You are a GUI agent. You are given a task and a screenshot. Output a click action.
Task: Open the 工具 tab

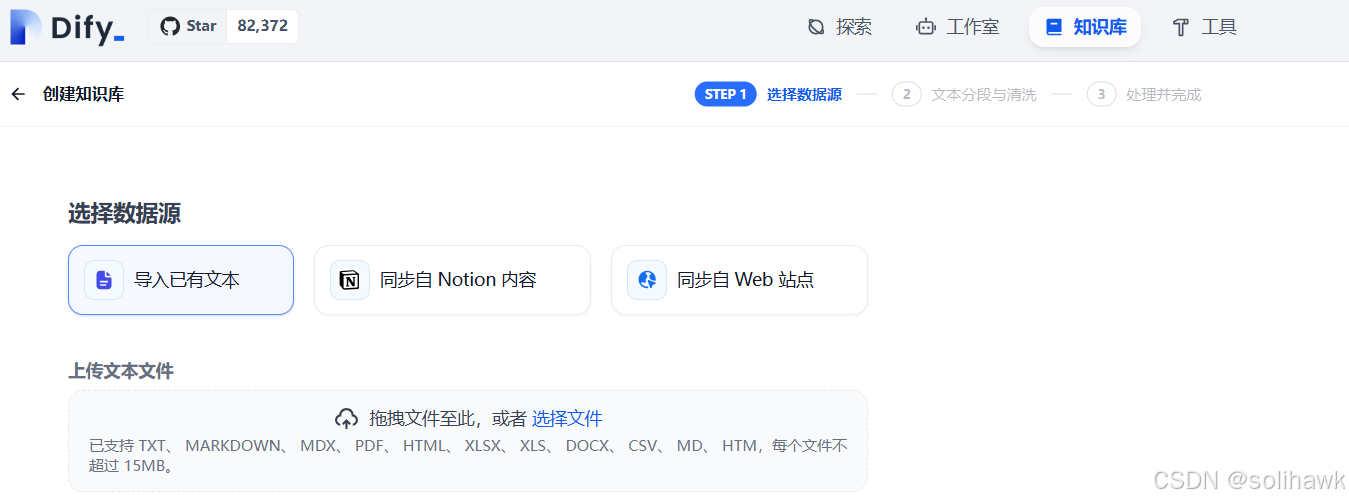point(1204,27)
